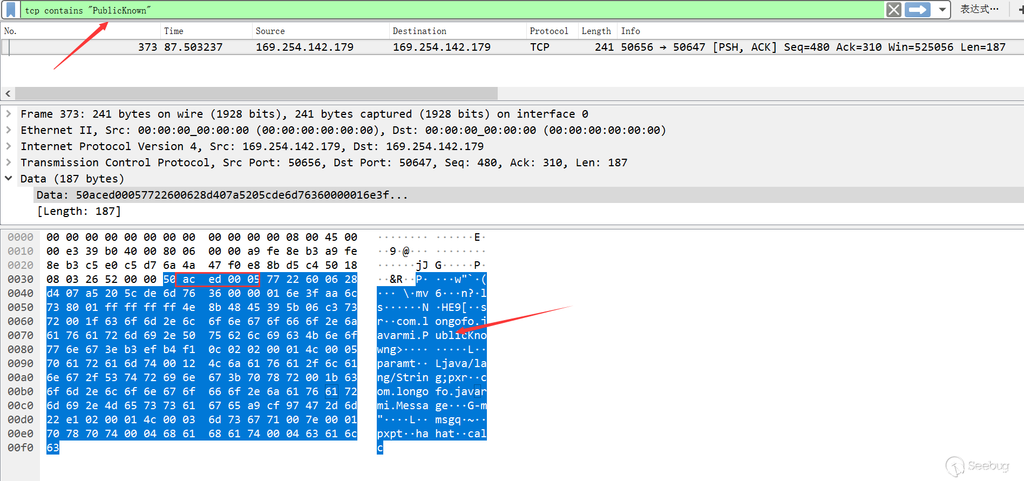Image resolution: width=1024 pixels, height=481 pixels.
Task: Apply the display filter with arrow button
Action: coord(918,9)
